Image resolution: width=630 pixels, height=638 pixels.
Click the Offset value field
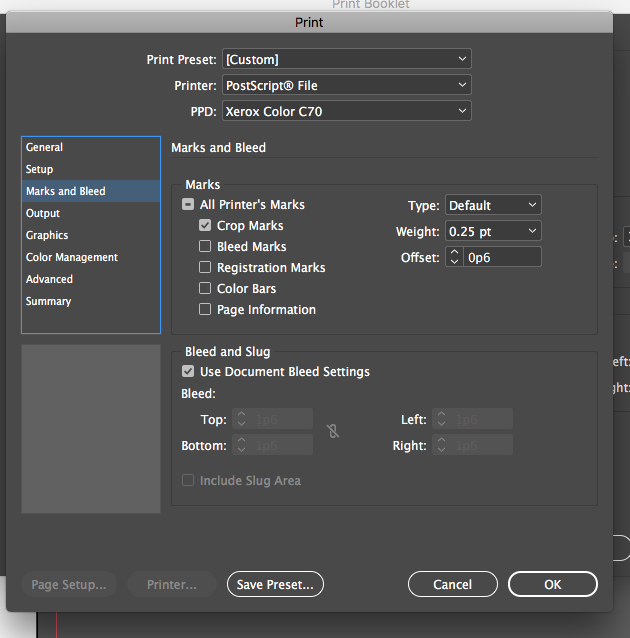[x=502, y=257]
